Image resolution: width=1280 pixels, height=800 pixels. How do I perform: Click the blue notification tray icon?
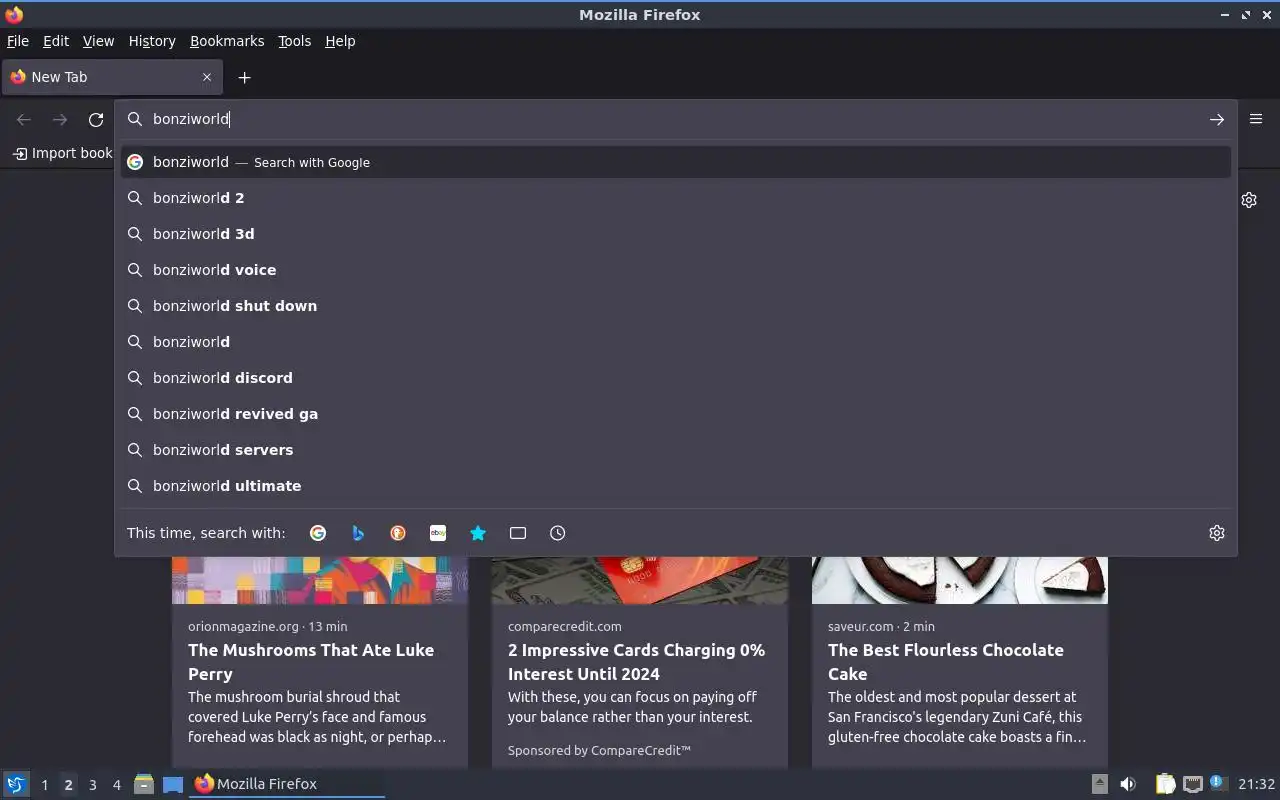pyautogui.click(x=1217, y=782)
